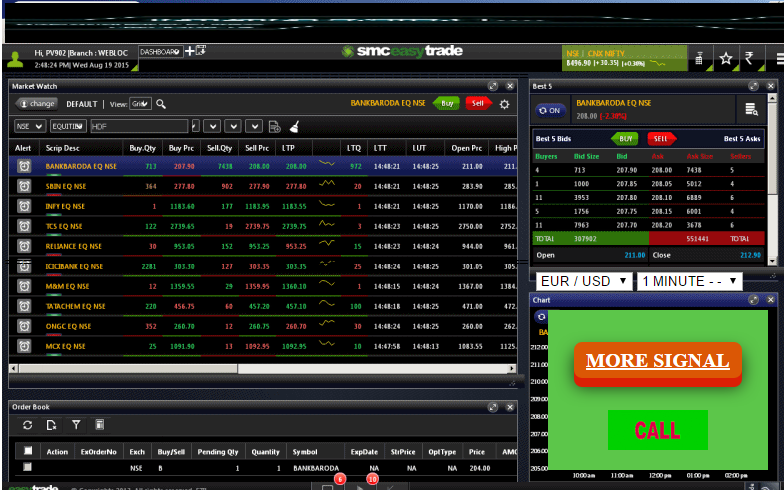Set alert for INFY EQ NSE
This screenshot has height=494, width=784.
coord(24,206)
